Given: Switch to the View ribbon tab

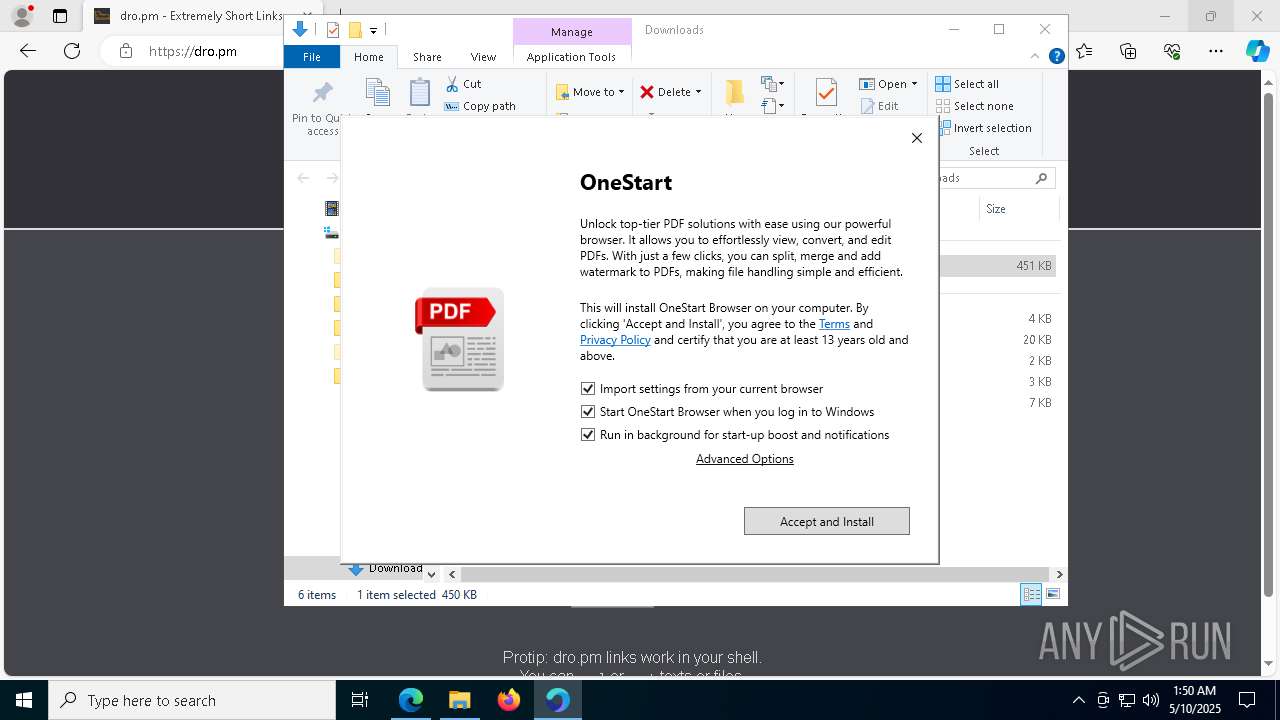Looking at the screenshot, I should click(483, 57).
